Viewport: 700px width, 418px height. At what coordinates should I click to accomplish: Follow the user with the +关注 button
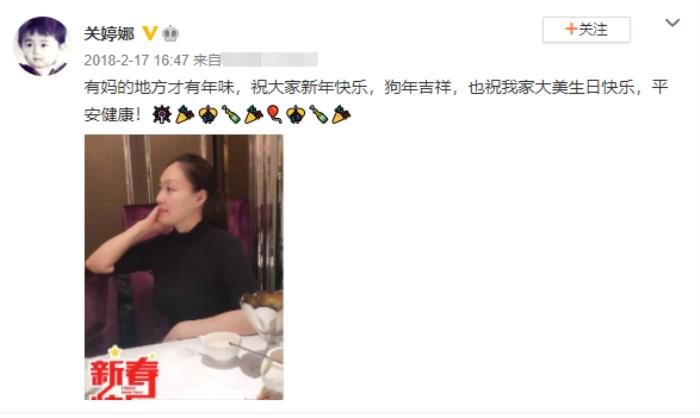(x=587, y=29)
